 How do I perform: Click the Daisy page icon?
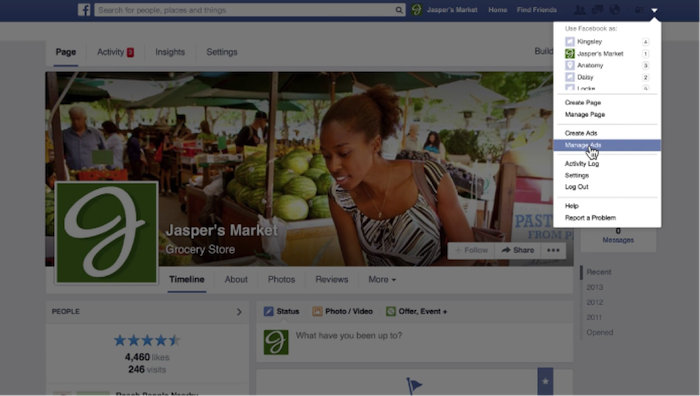click(x=570, y=77)
